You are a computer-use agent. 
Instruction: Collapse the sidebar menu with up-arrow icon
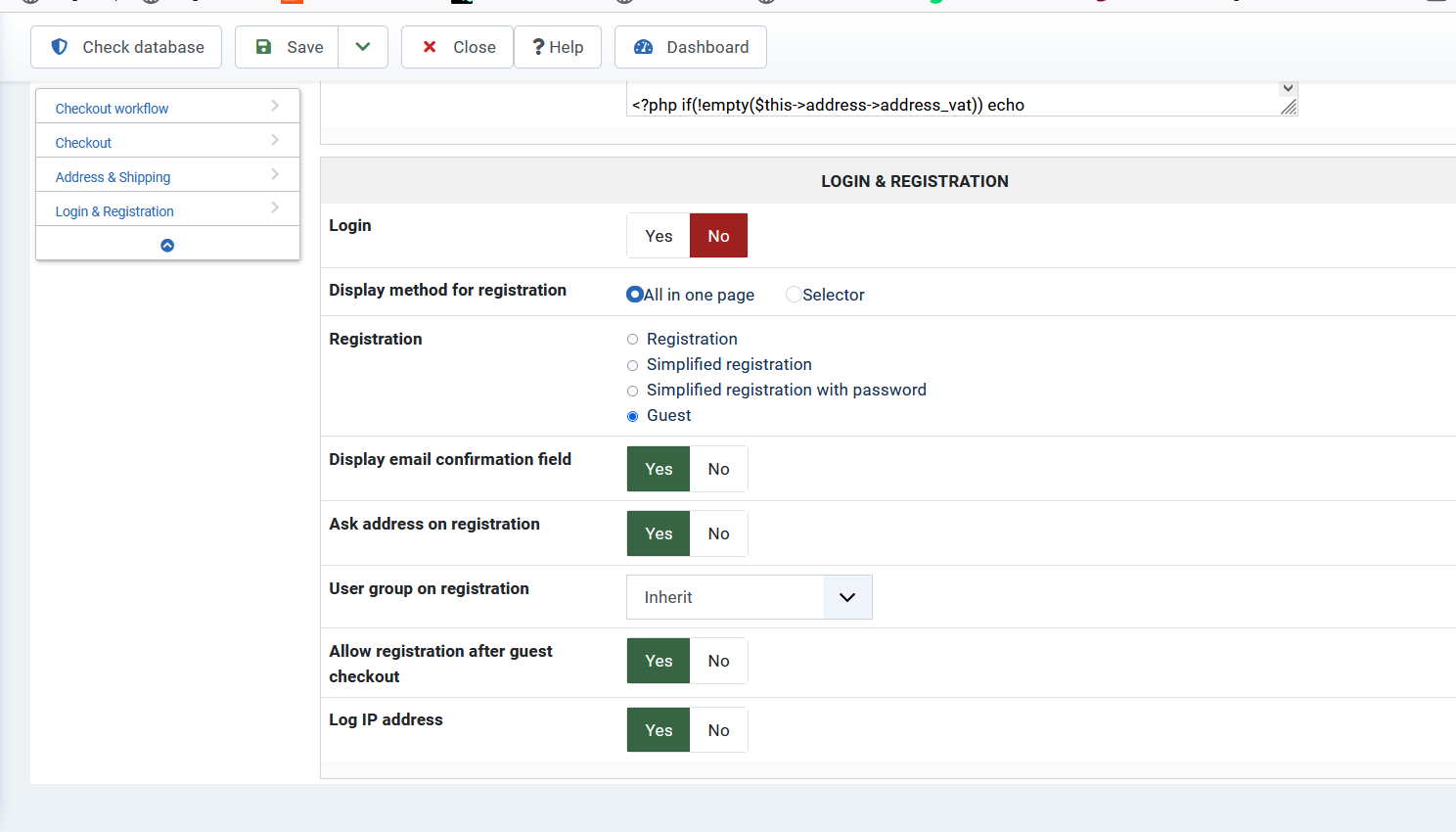click(167, 246)
